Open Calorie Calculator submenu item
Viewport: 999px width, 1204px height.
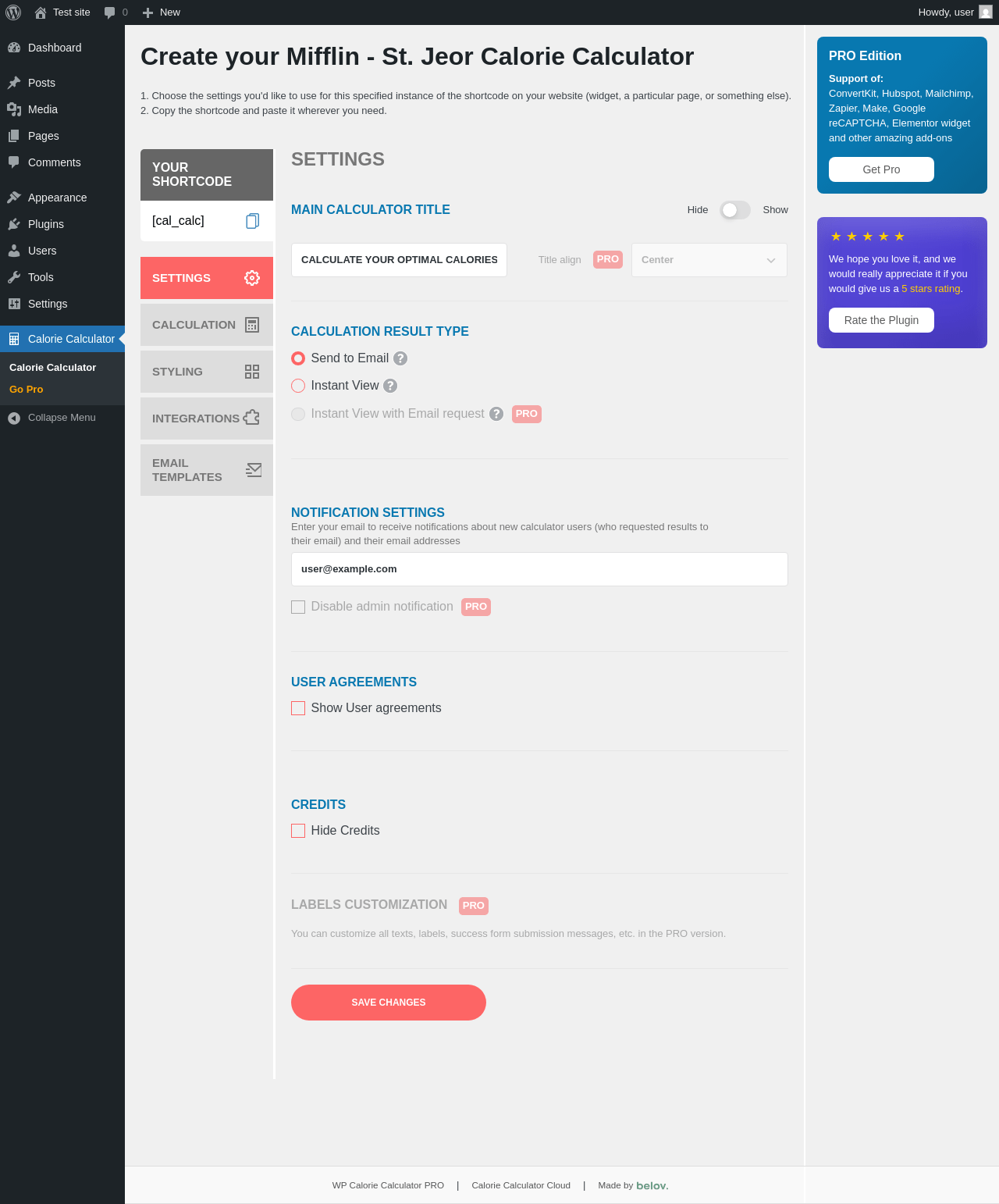(x=53, y=368)
